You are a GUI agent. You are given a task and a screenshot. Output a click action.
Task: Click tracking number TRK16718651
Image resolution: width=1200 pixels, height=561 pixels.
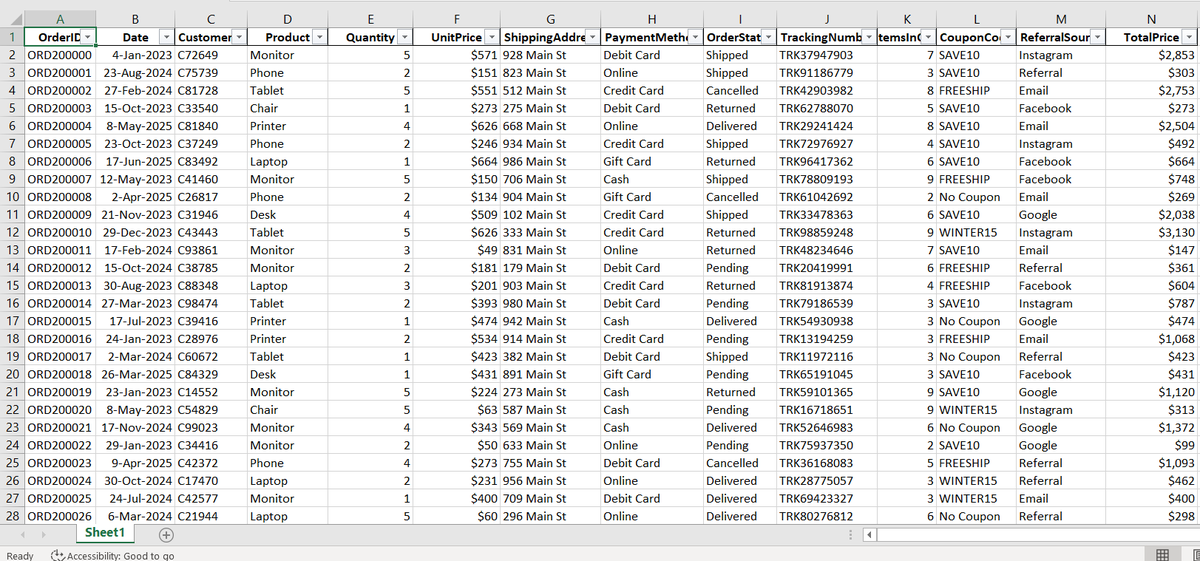(x=826, y=410)
